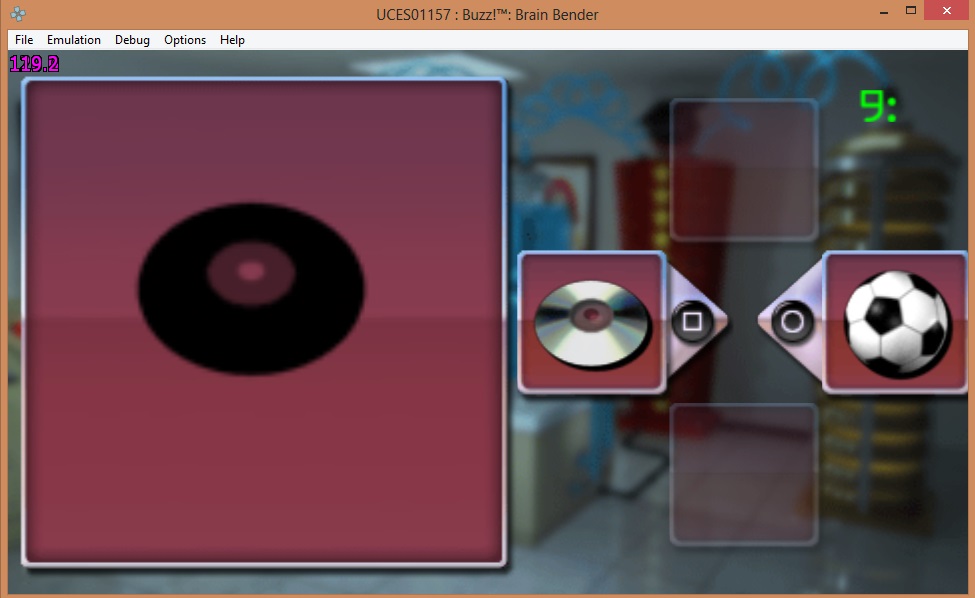Open the Emulation menu
This screenshot has height=598, width=975.
(74, 40)
